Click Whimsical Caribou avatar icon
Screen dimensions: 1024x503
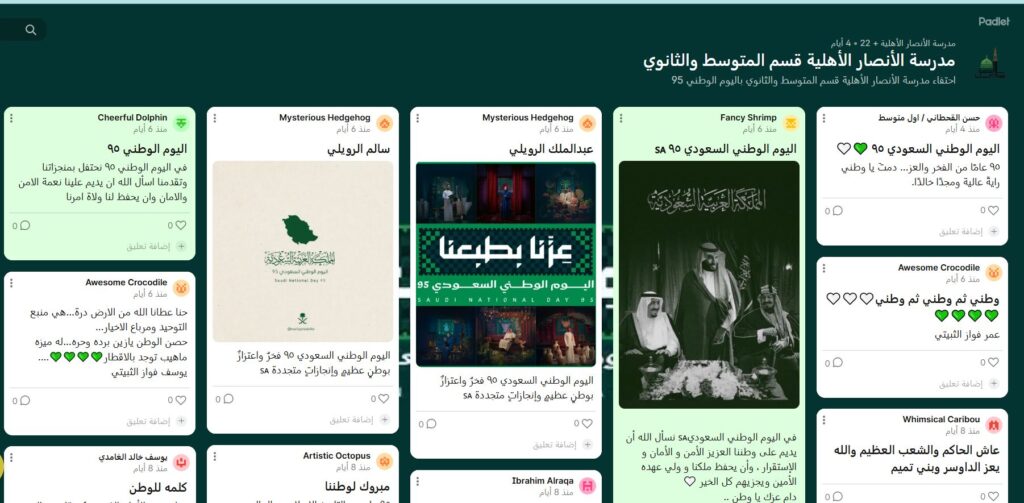click(994, 425)
